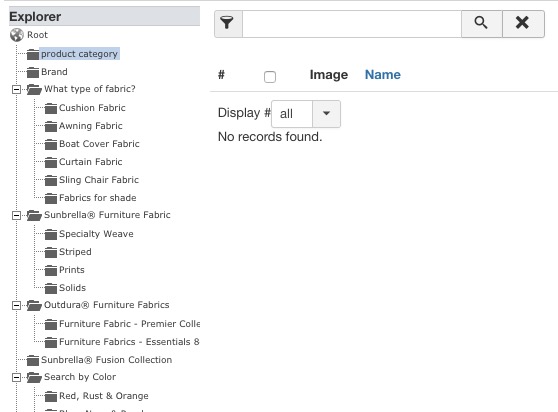Click the Striped folder icon
Image resolution: width=558 pixels, height=412 pixels.
[x=51, y=252]
